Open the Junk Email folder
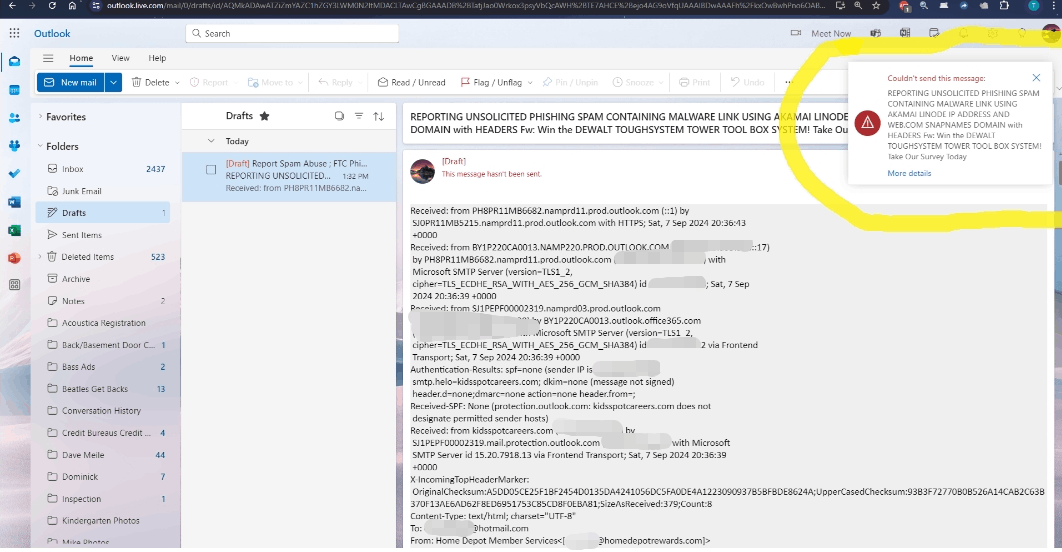The width and height of the screenshot is (1062, 552). coord(102,191)
